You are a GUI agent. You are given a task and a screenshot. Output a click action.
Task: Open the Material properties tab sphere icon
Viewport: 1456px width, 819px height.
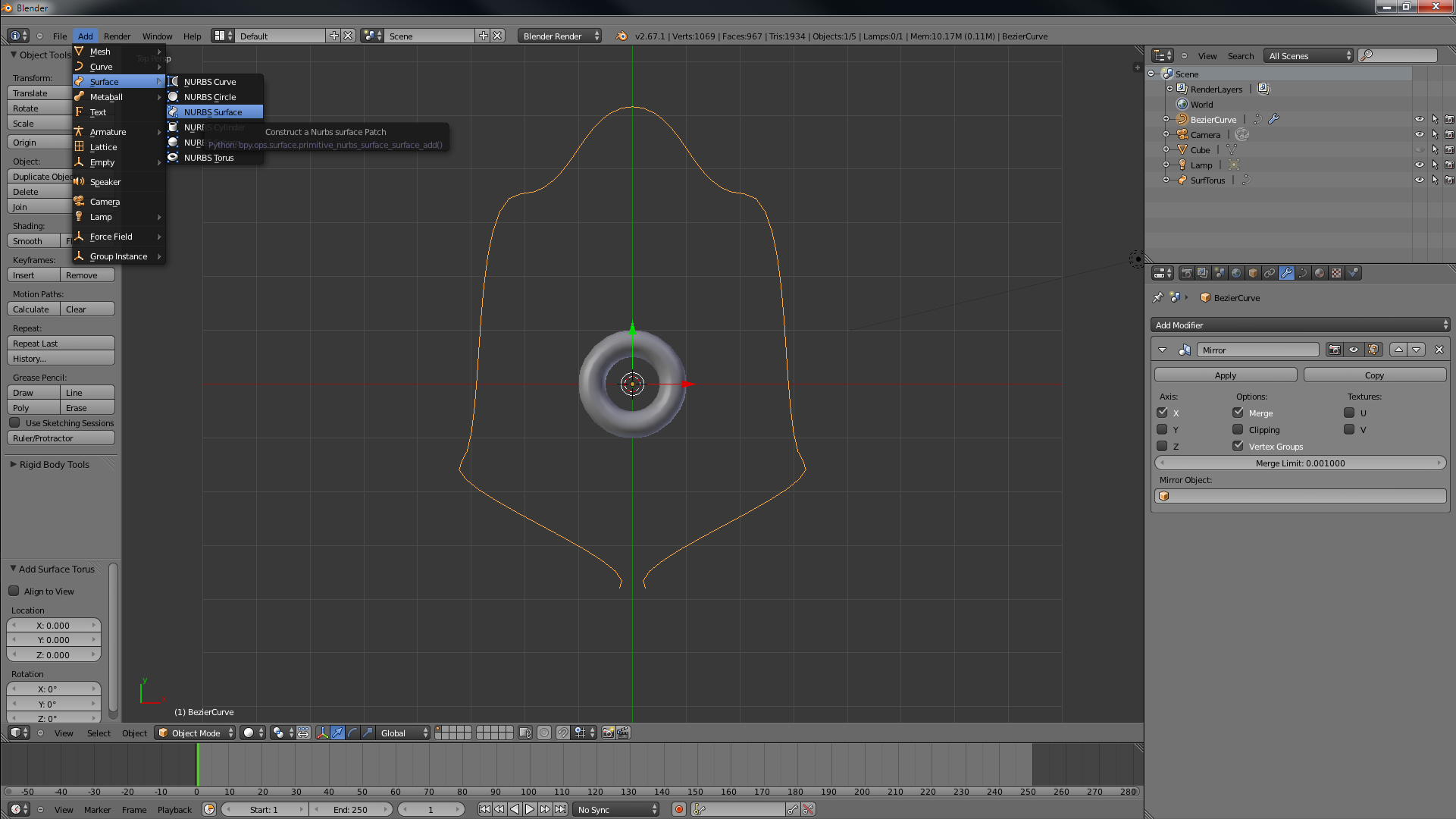click(x=1320, y=274)
